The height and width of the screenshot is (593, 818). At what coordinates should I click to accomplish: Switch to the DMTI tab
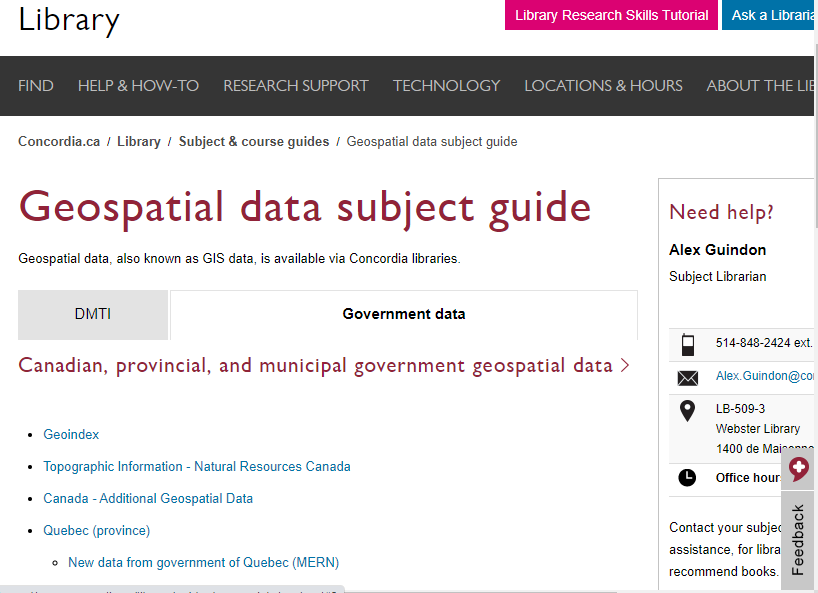point(93,314)
